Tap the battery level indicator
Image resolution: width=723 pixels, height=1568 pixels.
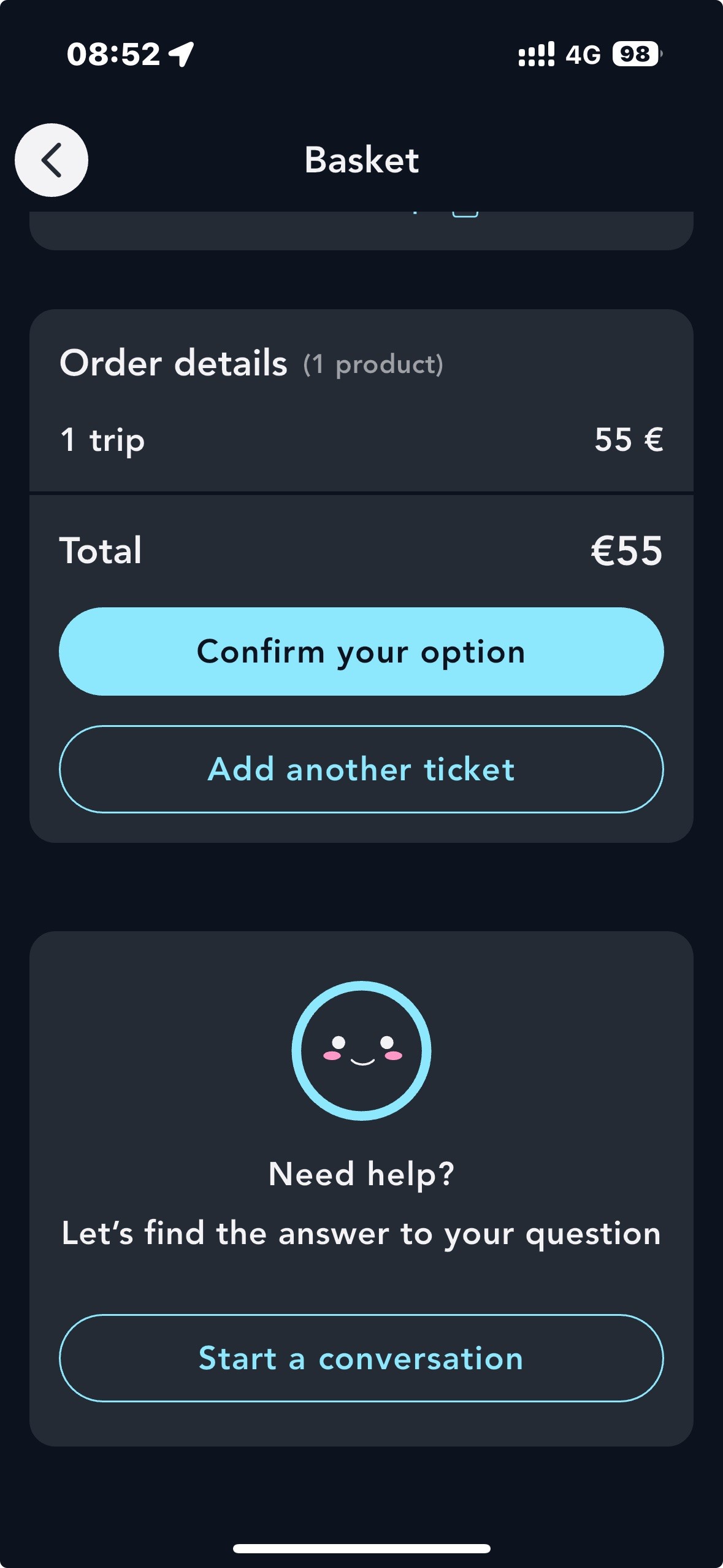coord(636,54)
